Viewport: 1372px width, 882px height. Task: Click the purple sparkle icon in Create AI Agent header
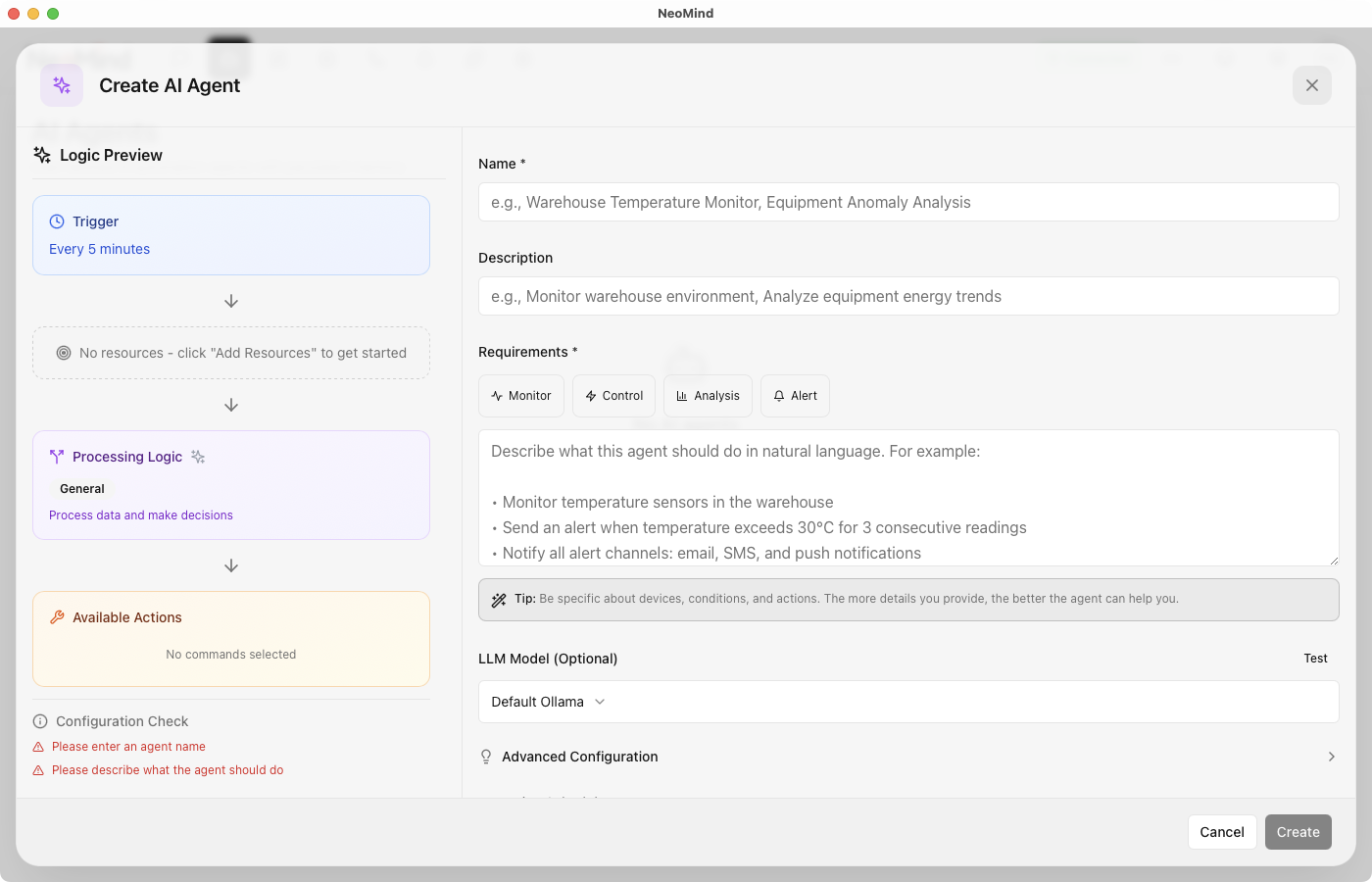pyautogui.click(x=61, y=85)
